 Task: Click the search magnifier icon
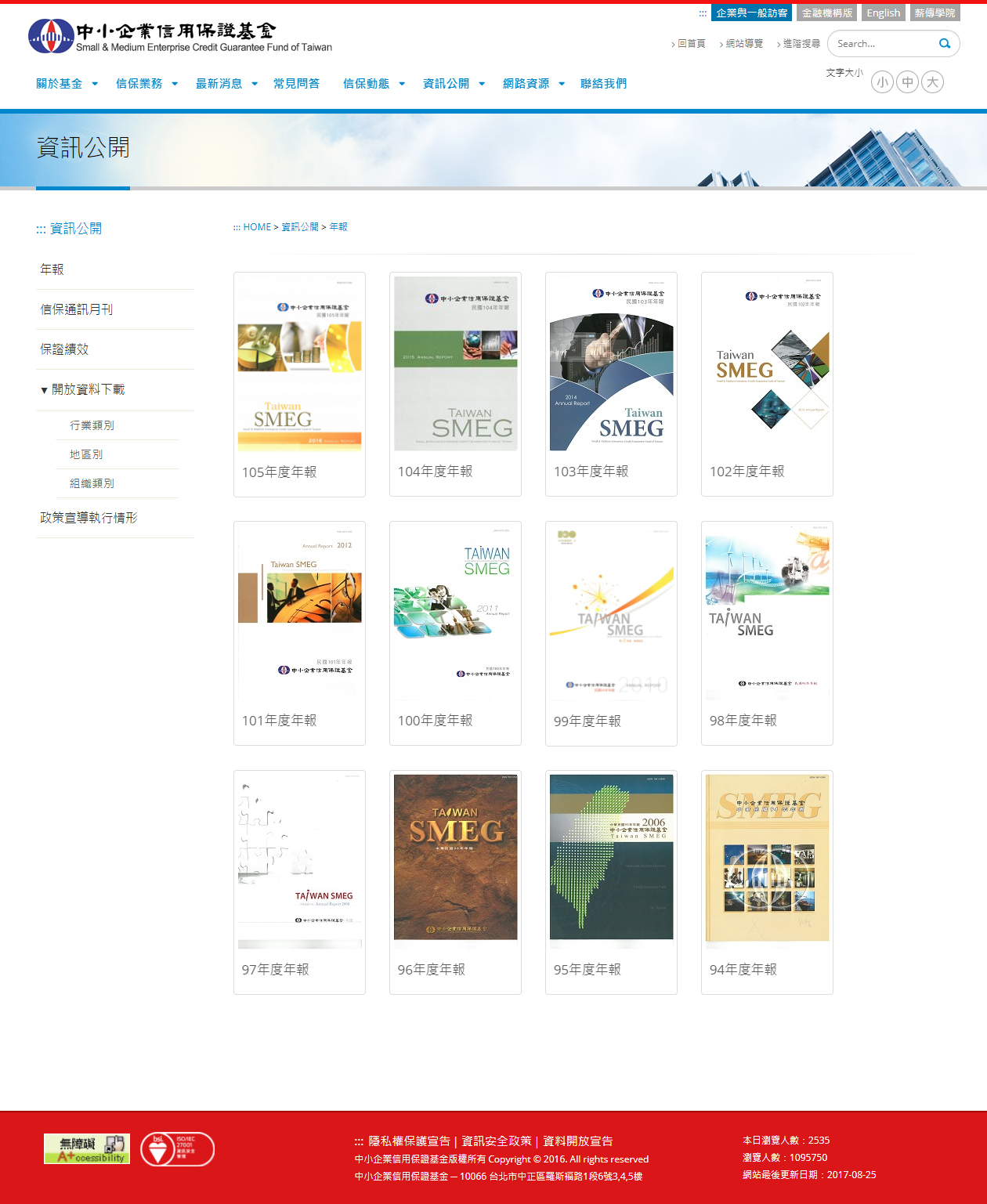(944, 44)
